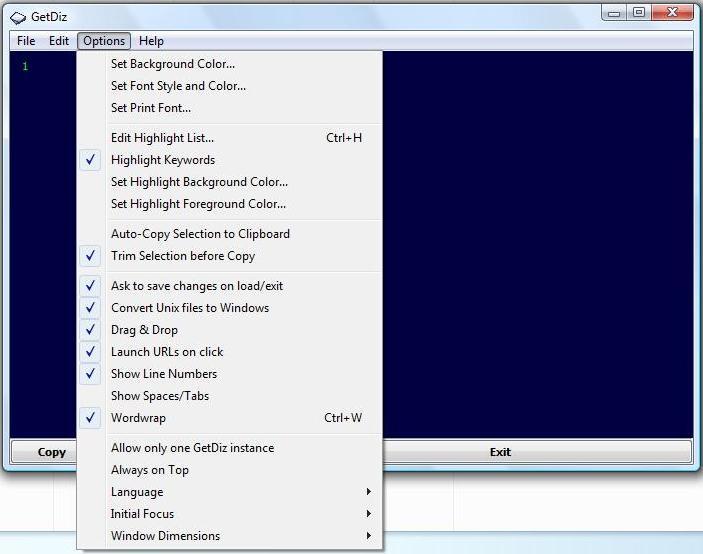Toggle Highlight Keywords option
Screen dimensions: 703x554
[230, 160]
